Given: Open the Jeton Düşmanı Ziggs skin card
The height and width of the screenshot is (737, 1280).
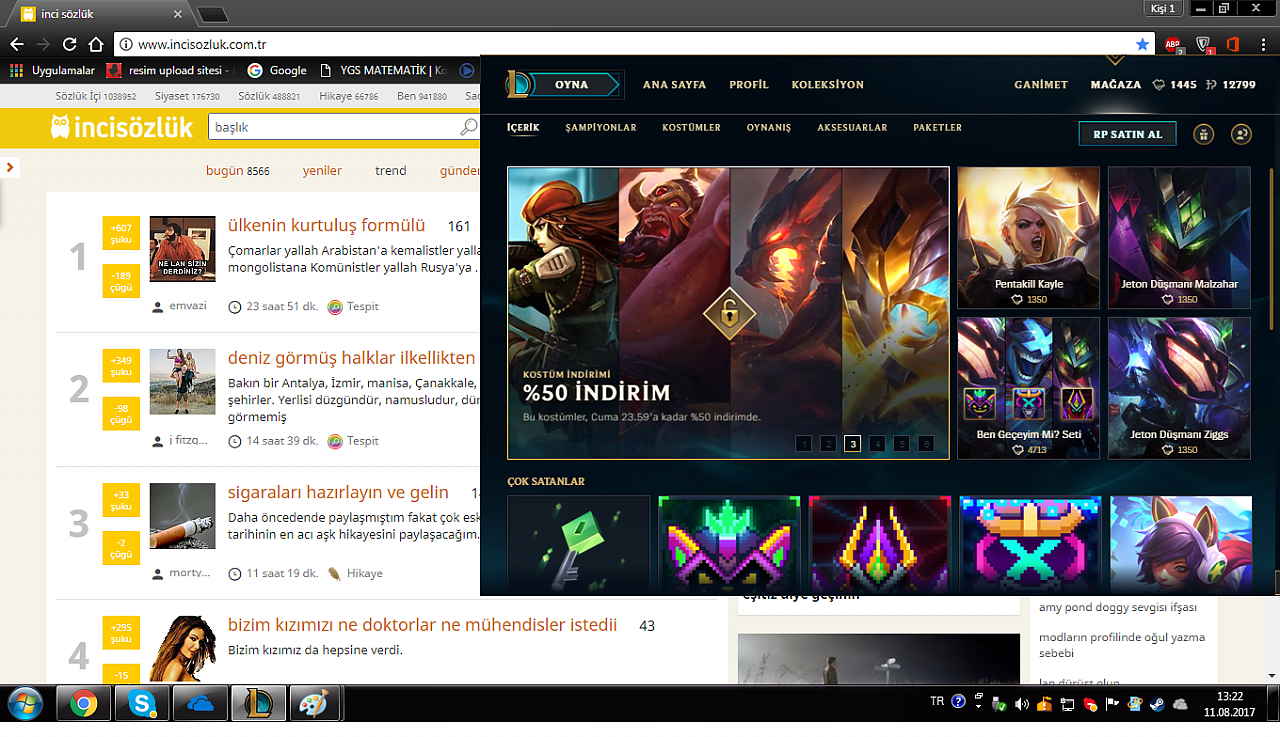Looking at the screenshot, I should pos(1179,388).
